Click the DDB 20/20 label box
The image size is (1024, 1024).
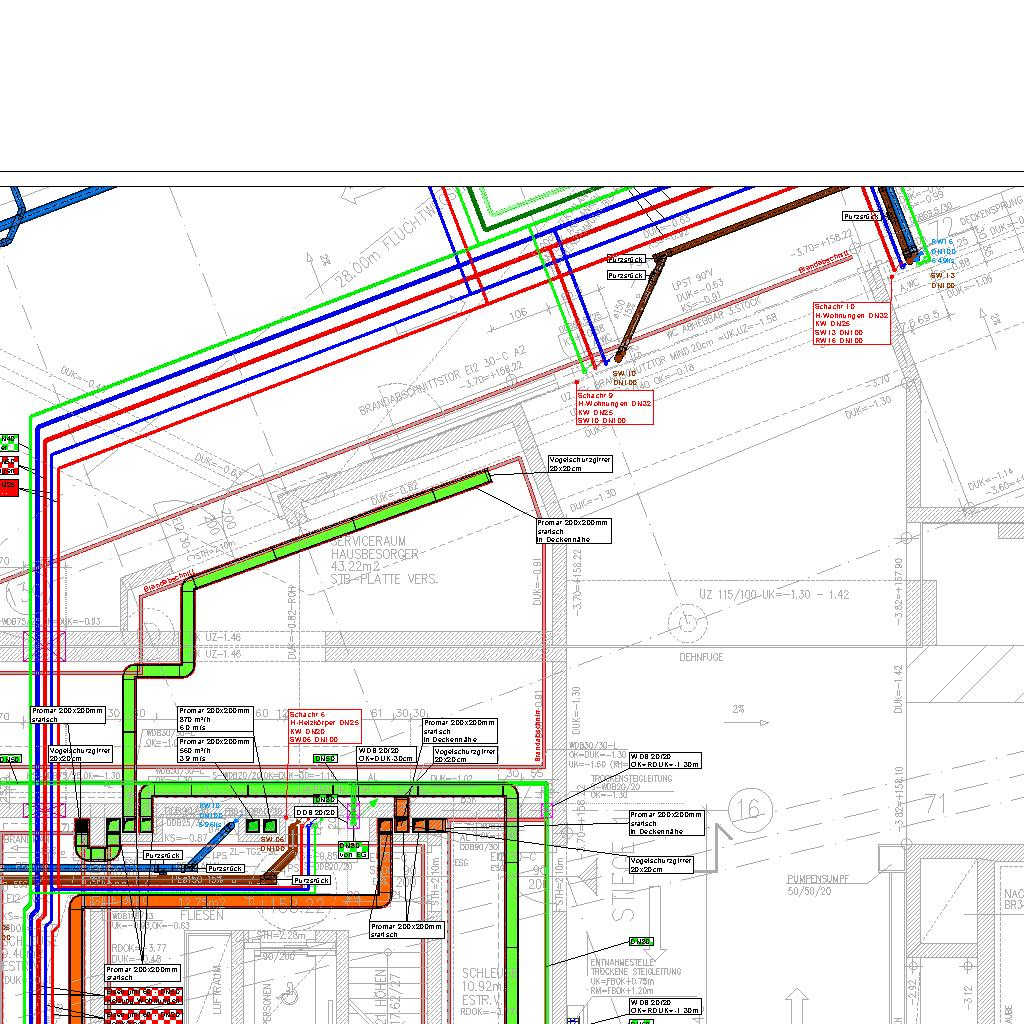[x=316, y=812]
